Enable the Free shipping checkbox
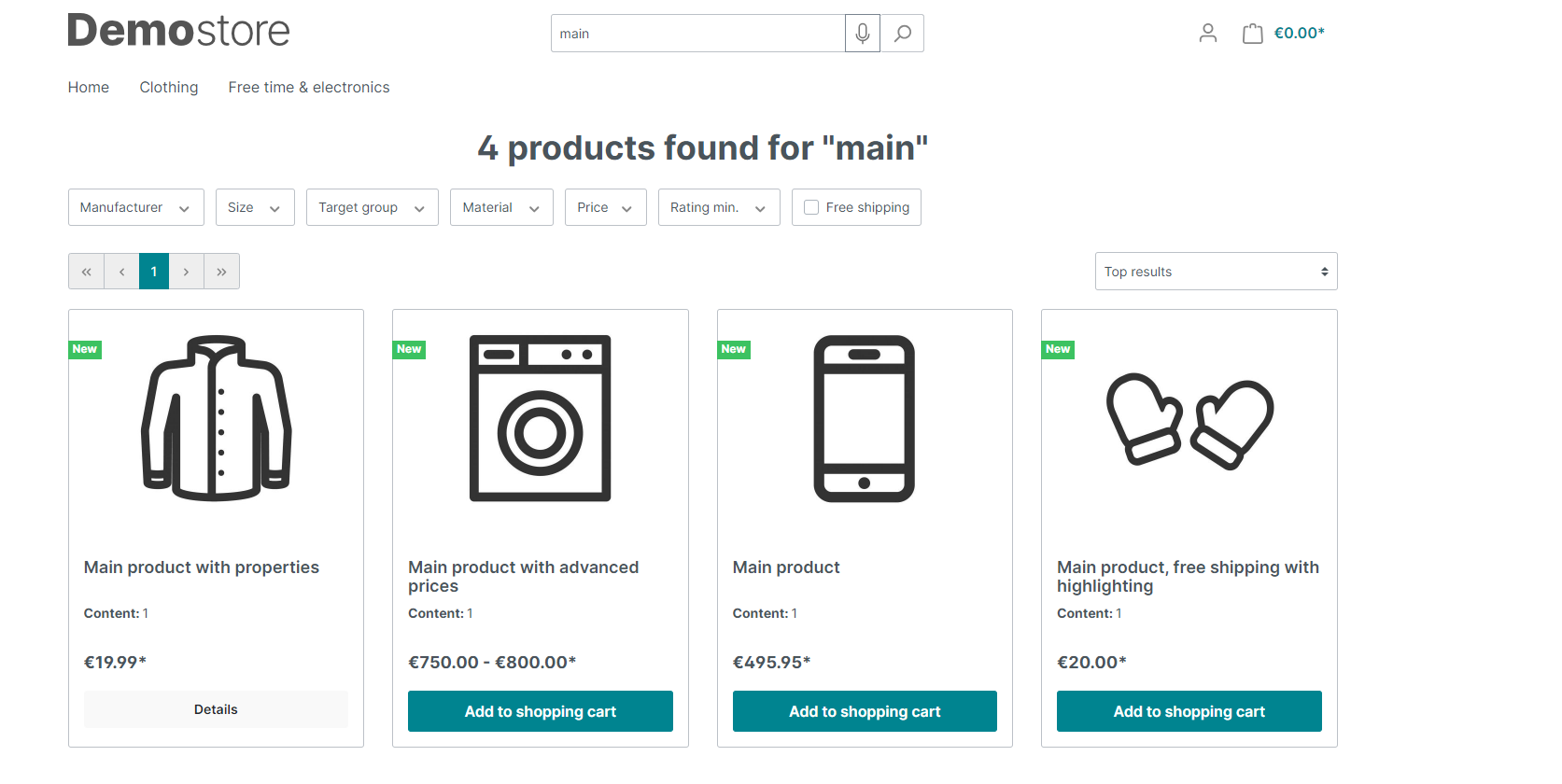Image resolution: width=1562 pixels, height=784 pixels. click(x=811, y=207)
